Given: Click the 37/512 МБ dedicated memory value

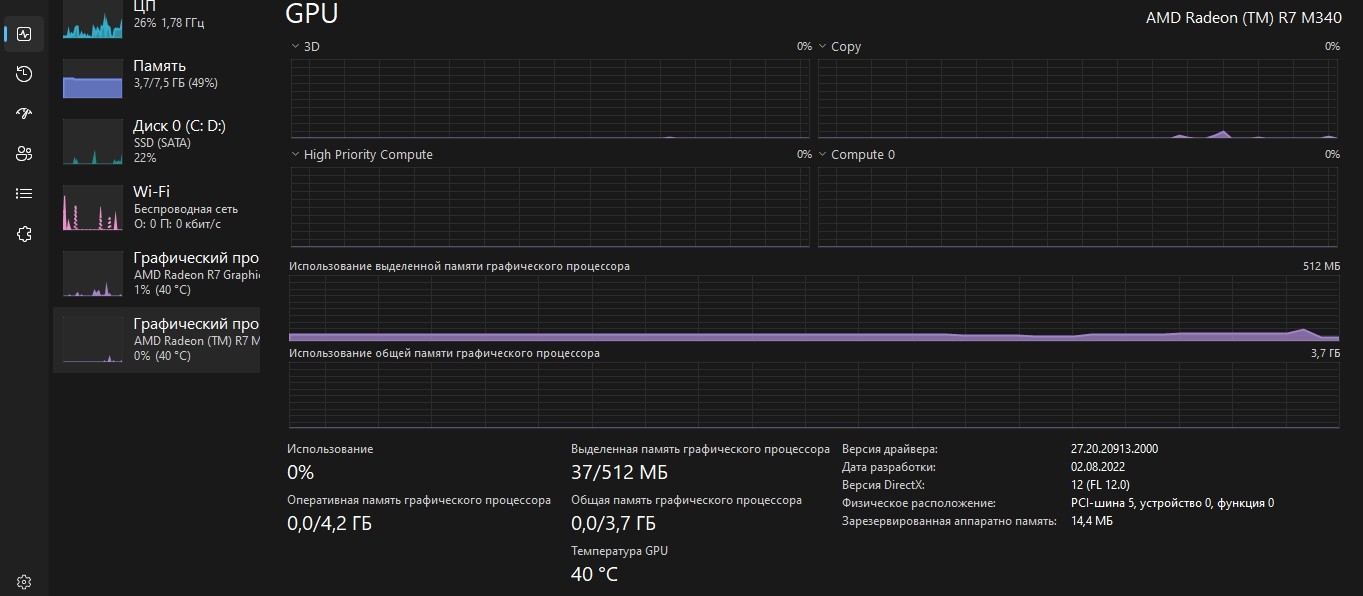Looking at the screenshot, I should click(619, 472).
